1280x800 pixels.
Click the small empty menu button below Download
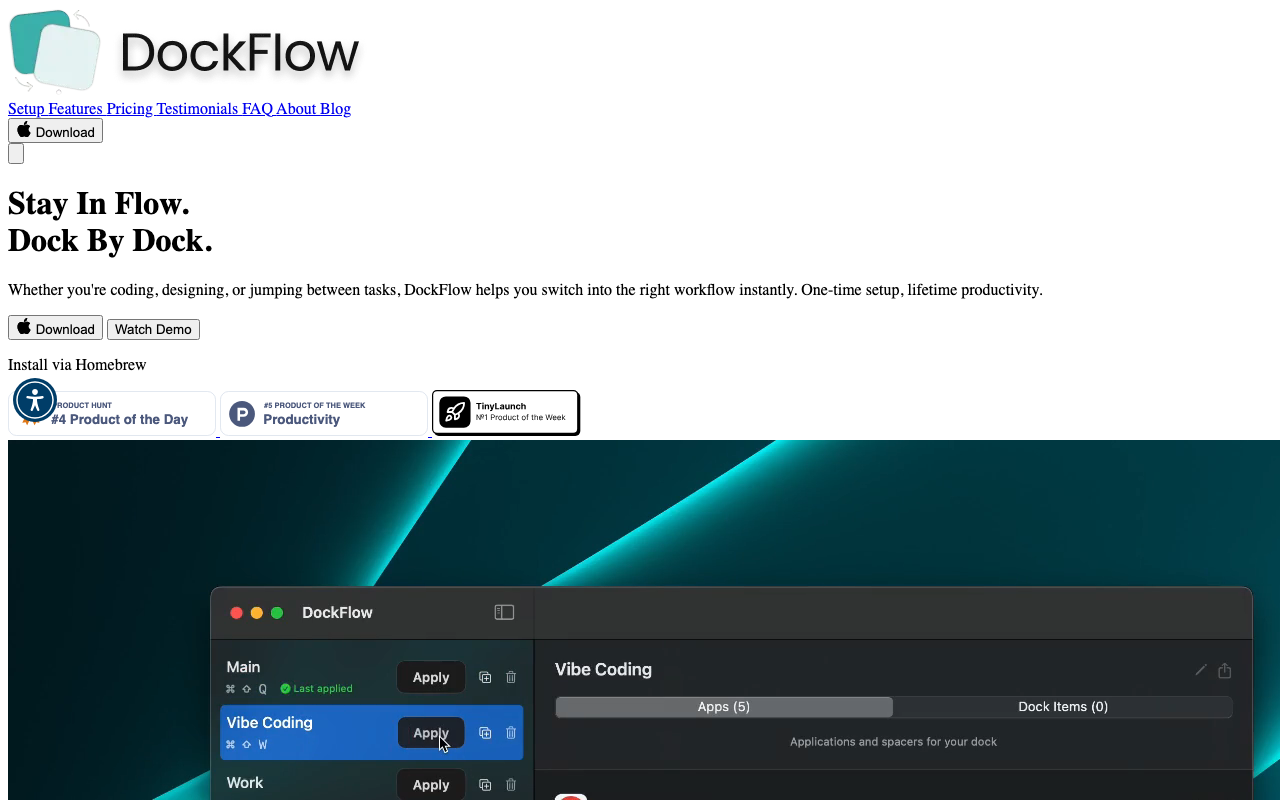coord(16,154)
